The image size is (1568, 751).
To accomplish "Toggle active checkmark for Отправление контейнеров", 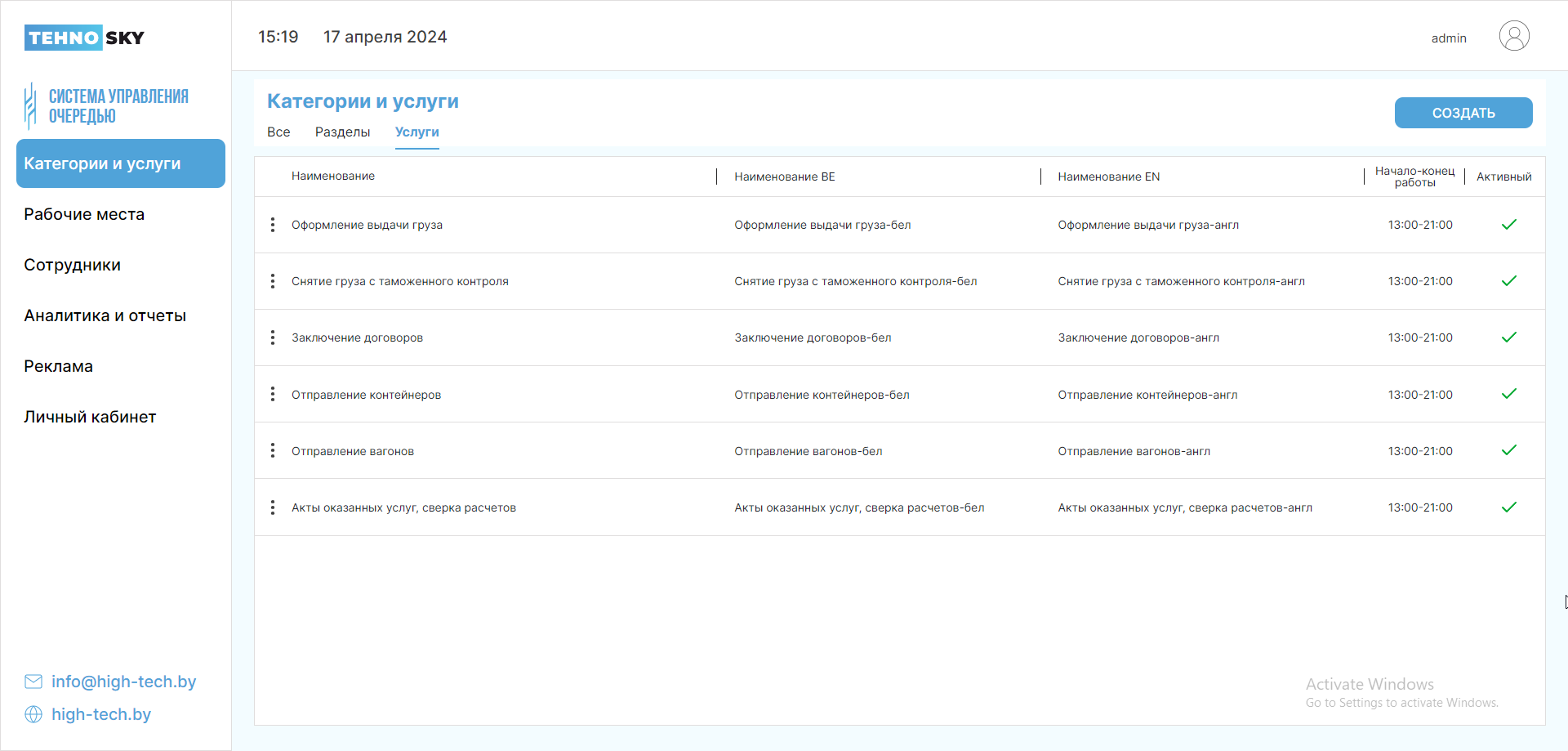I will tap(1508, 394).
